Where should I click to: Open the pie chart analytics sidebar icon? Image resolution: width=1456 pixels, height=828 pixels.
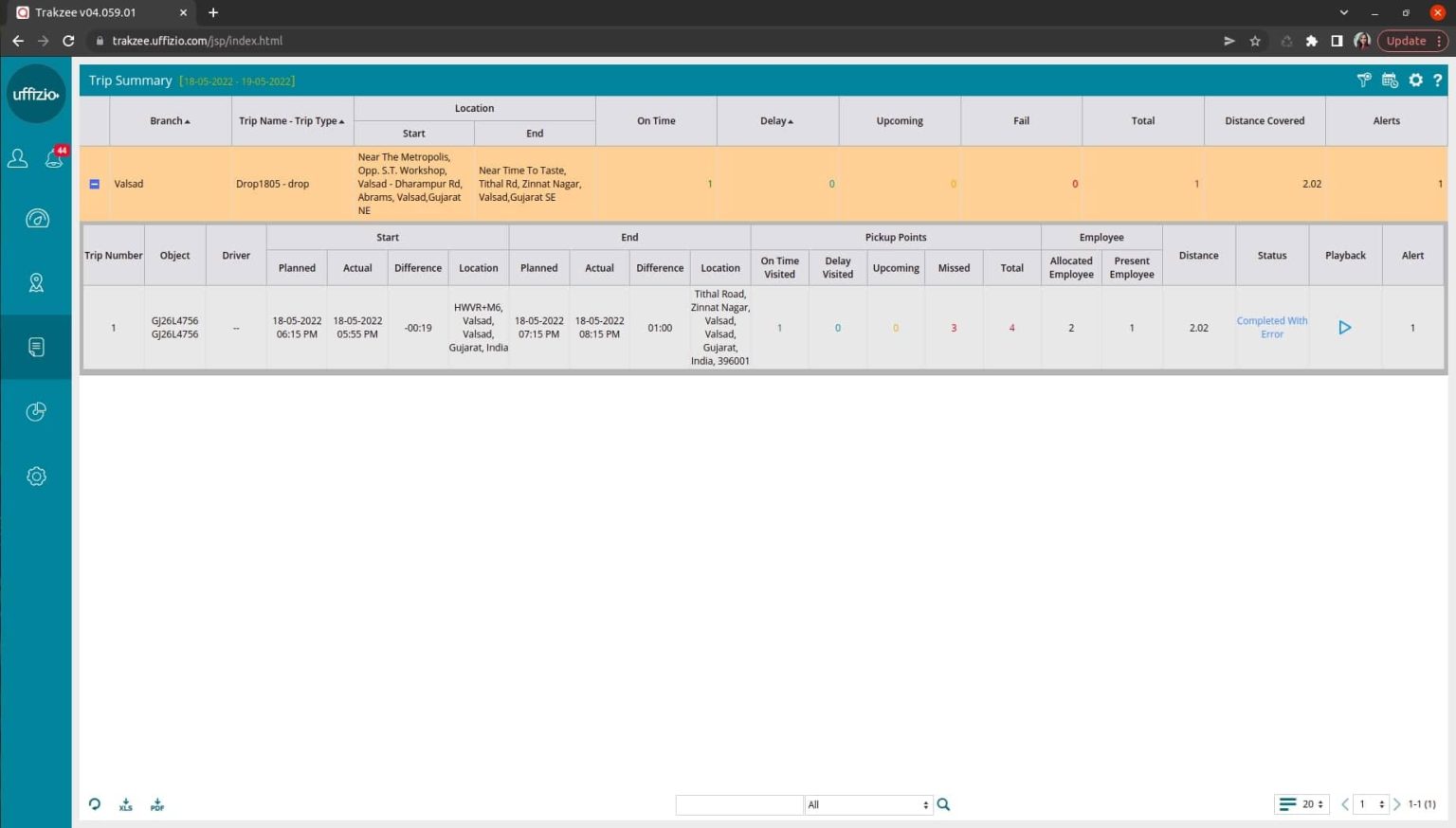coord(36,411)
